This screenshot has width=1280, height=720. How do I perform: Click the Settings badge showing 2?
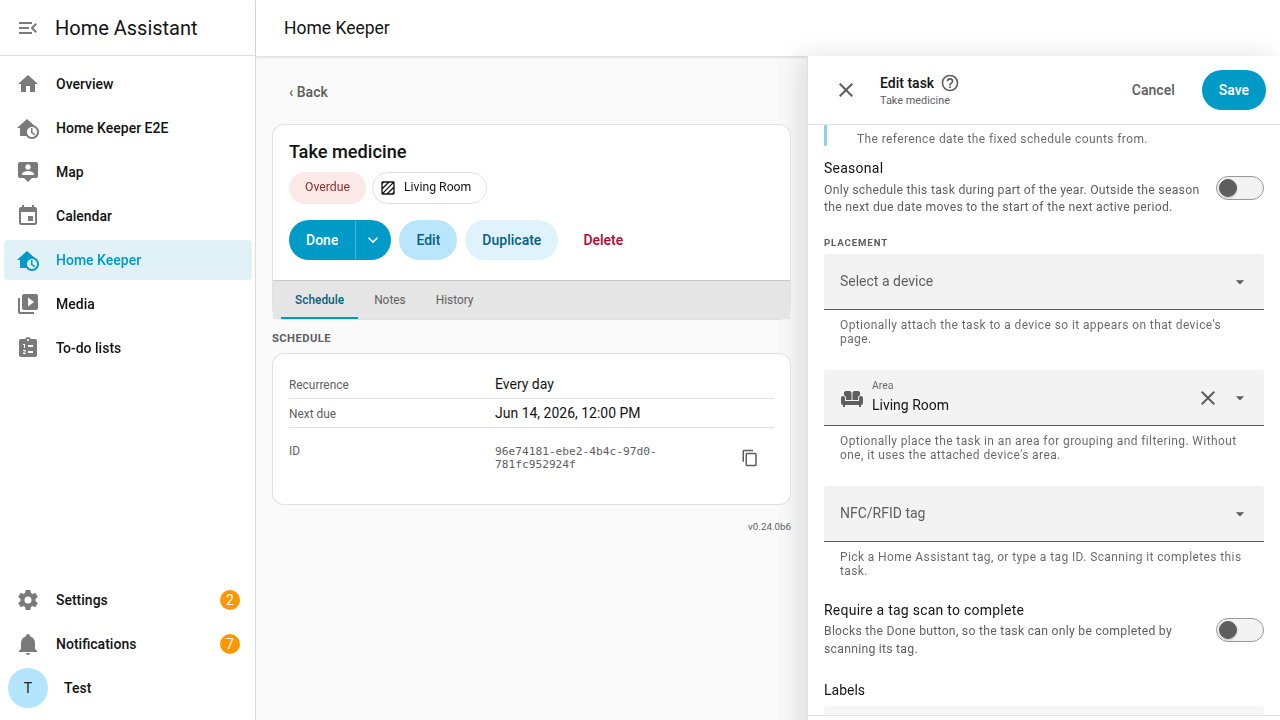230,600
